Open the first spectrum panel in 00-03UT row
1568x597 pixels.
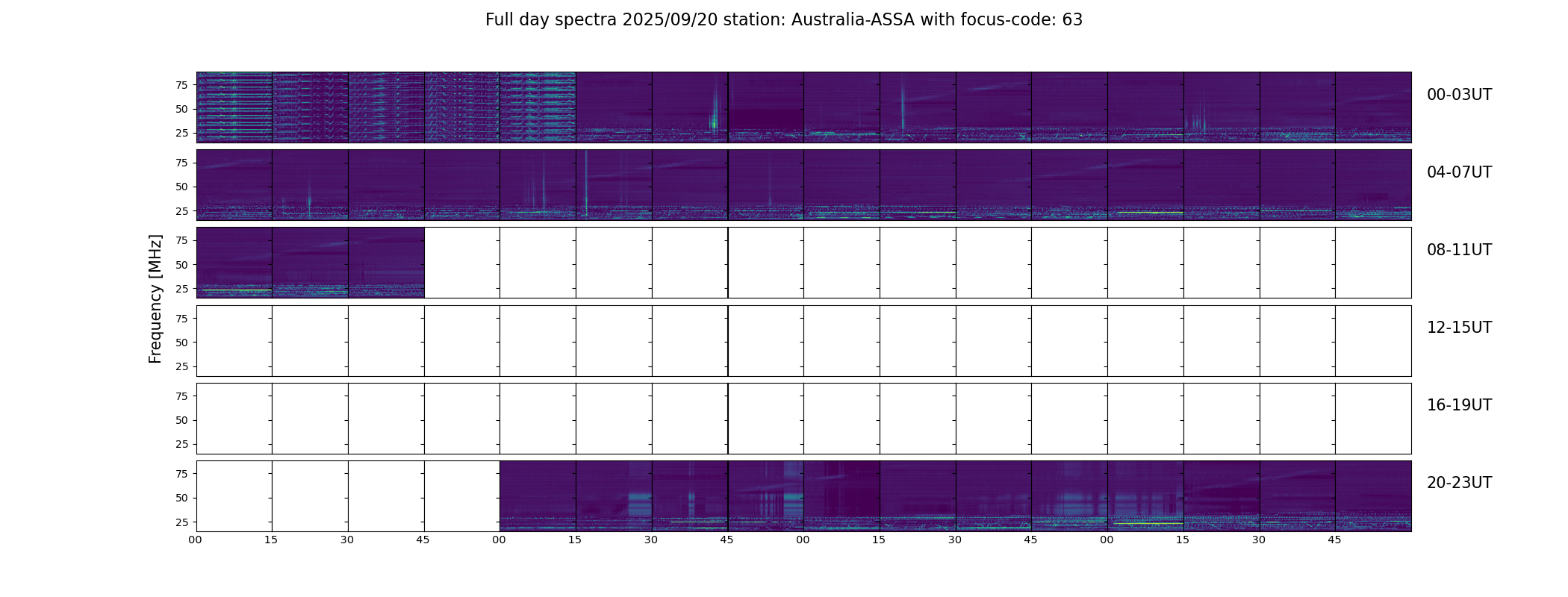(x=234, y=107)
